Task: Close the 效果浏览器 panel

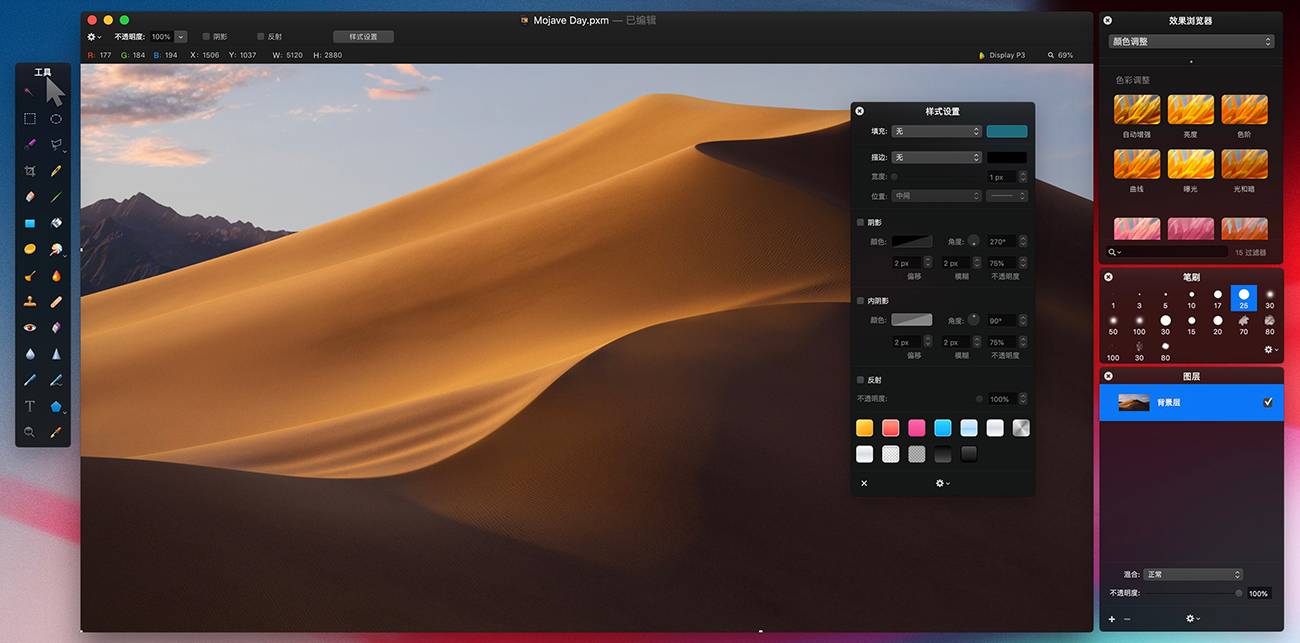Action: tap(1108, 20)
